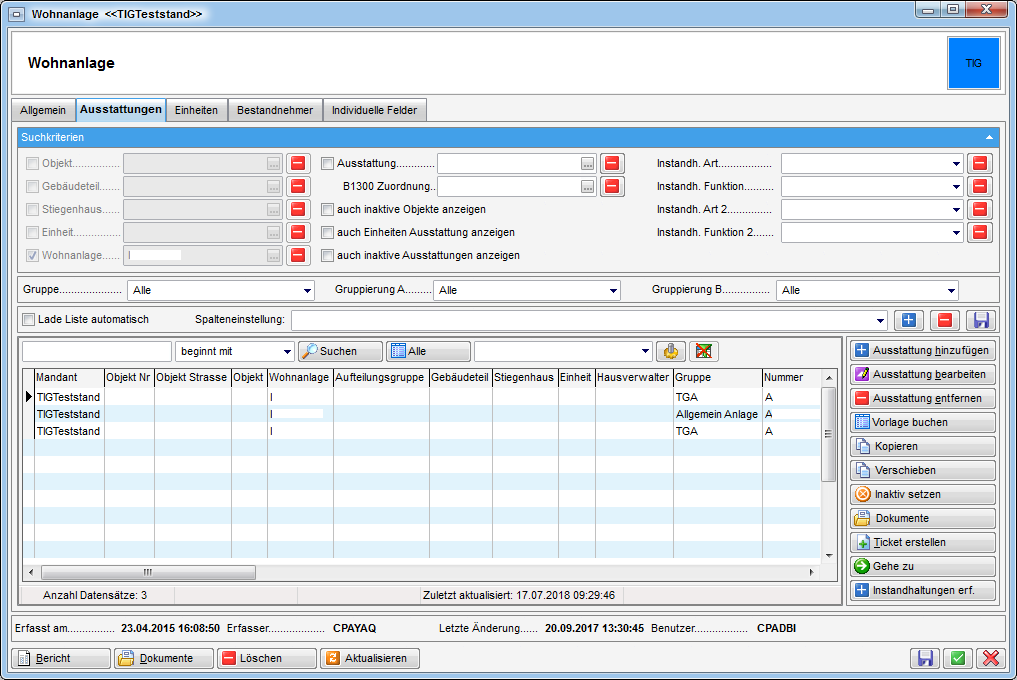The width and height of the screenshot is (1017, 680).
Task: Clear the Instandh. Funktion 2 red minus
Action: click(980, 232)
